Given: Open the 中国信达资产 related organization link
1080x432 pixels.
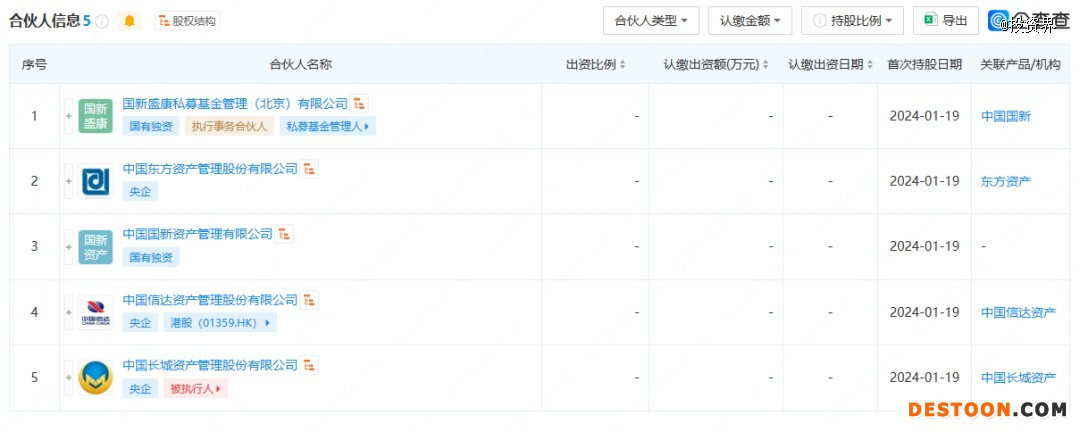Looking at the screenshot, I should pos(1018,312).
